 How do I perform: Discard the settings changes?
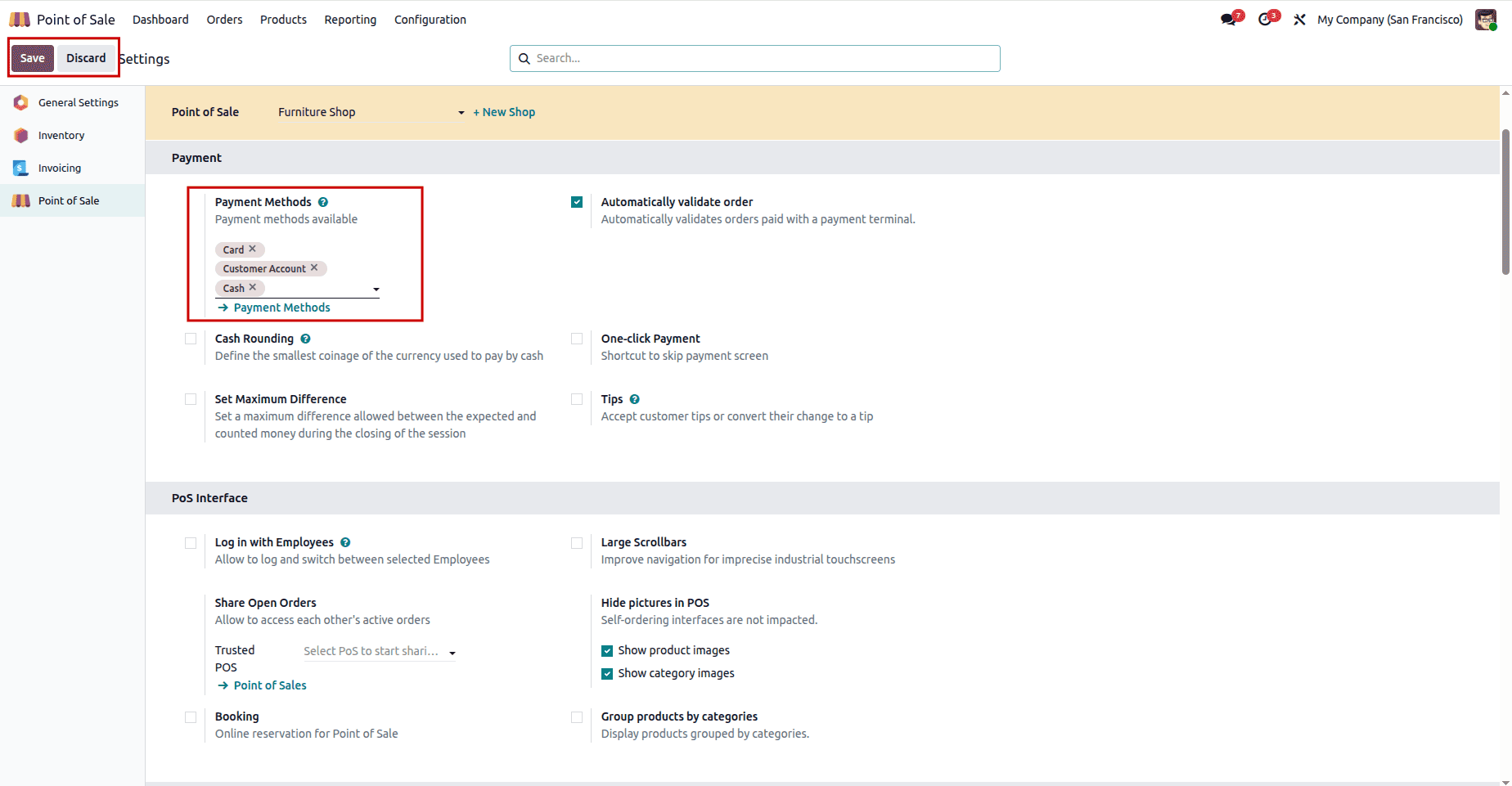86,58
